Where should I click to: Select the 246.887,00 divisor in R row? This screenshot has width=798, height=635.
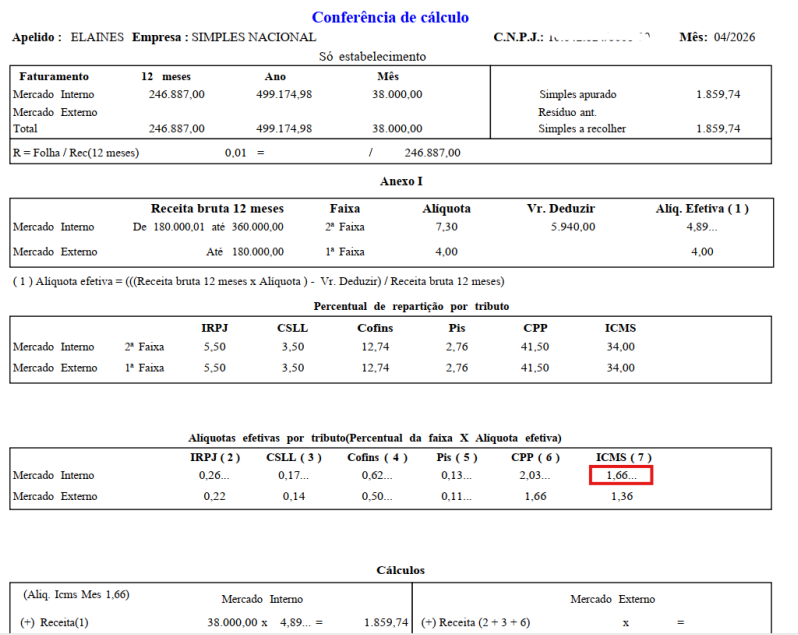(x=433, y=153)
